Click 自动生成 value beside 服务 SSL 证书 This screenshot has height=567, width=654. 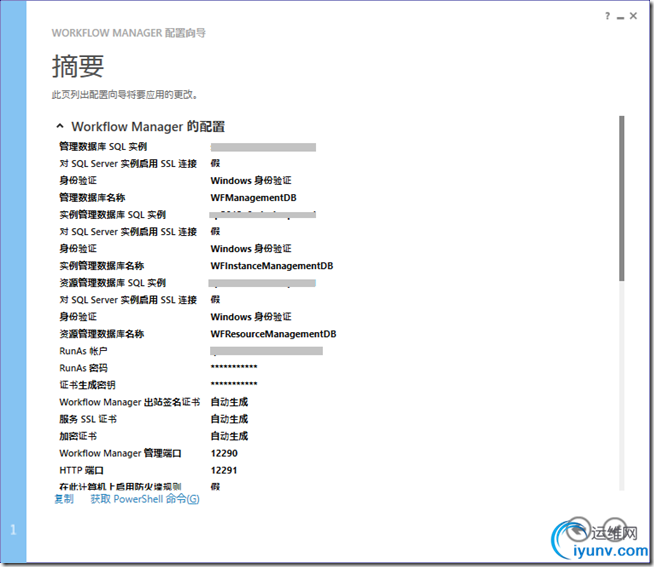[x=229, y=419]
